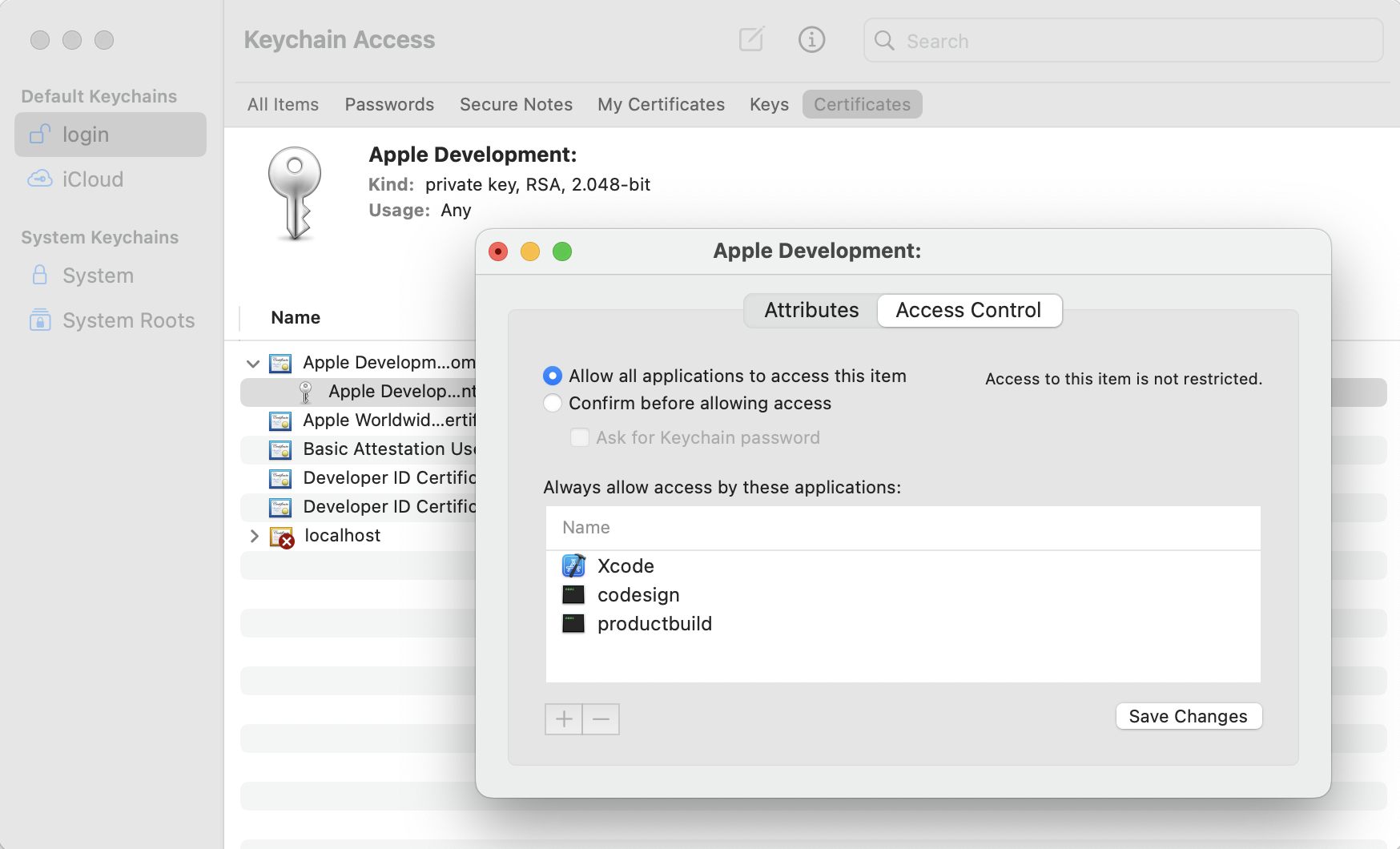Click the add application plus button
1400x849 pixels.
pyautogui.click(x=563, y=718)
